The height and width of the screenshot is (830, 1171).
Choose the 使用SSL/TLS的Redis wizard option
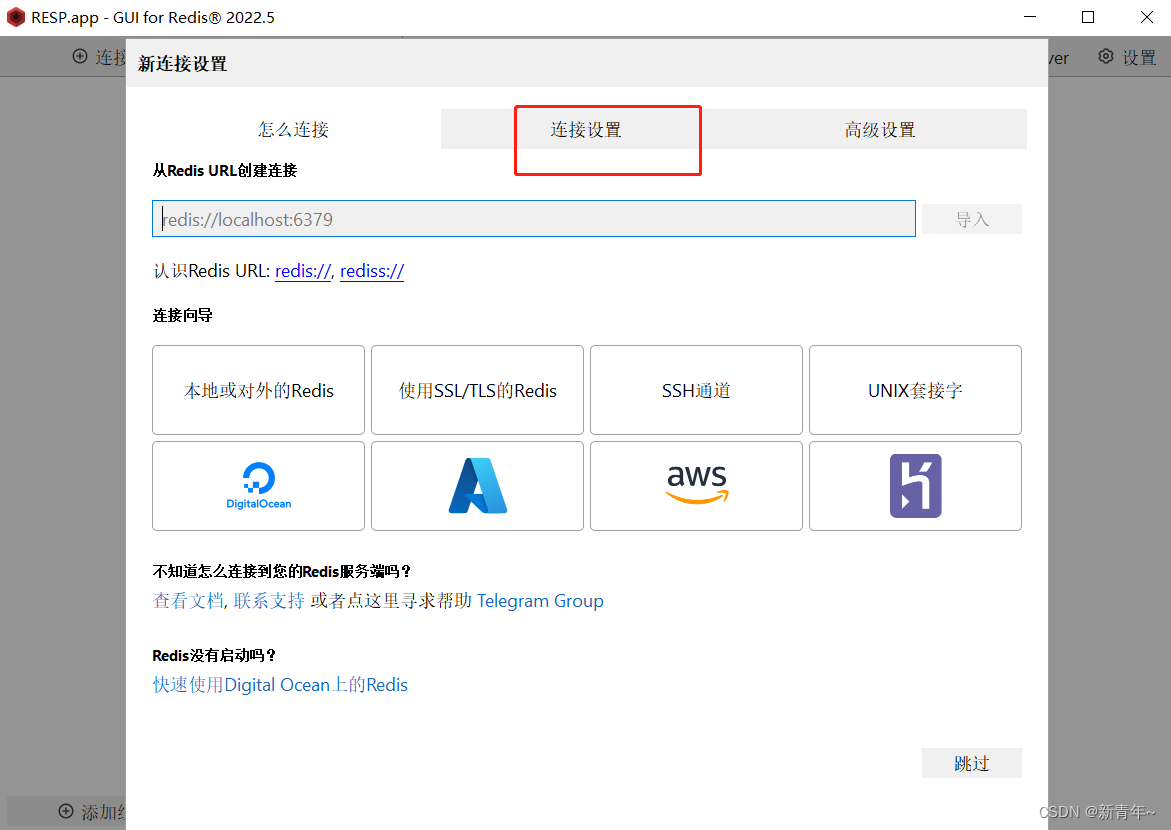click(x=477, y=390)
